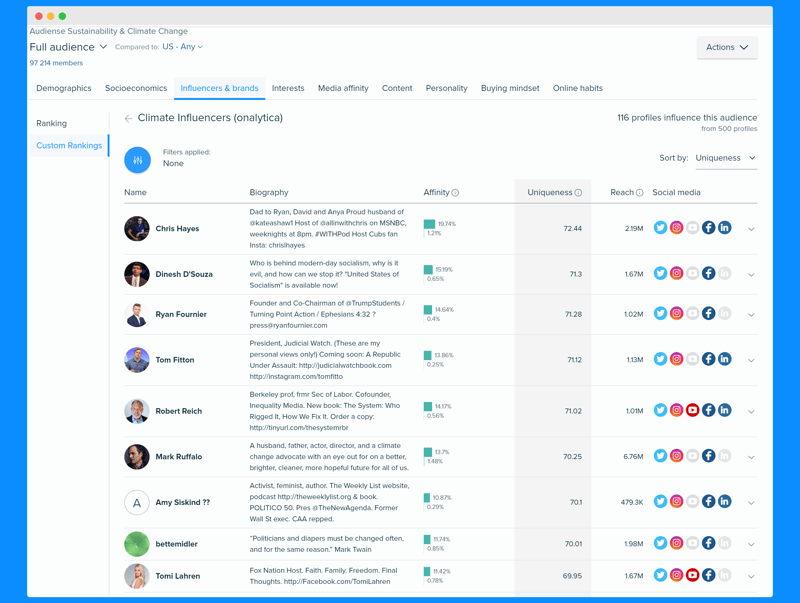Open Tom Fitton LinkedIn icon
The width and height of the screenshot is (800, 603).
tap(724, 359)
